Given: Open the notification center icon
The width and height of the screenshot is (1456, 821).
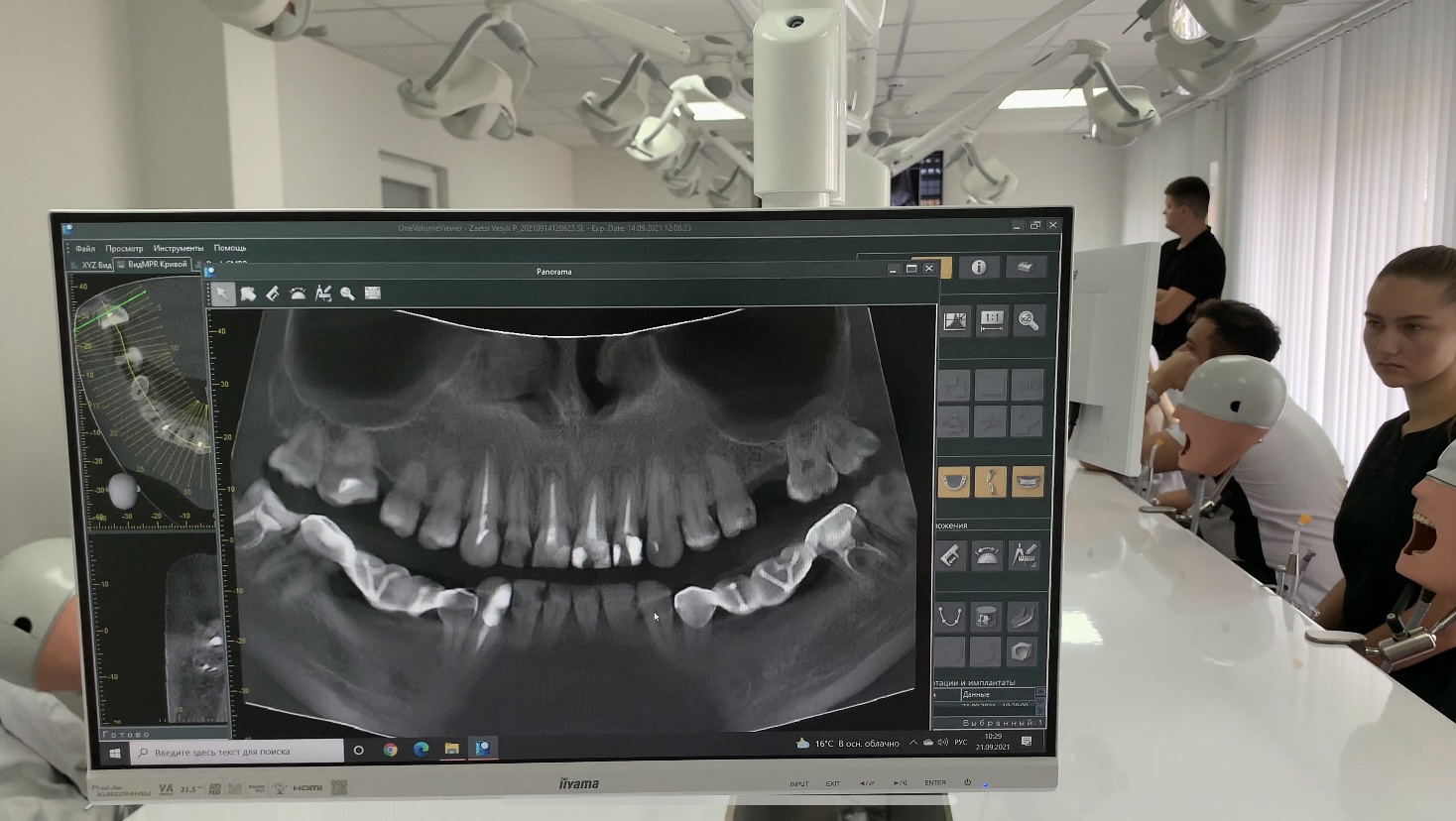Looking at the screenshot, I should [x=1028, y=741].
